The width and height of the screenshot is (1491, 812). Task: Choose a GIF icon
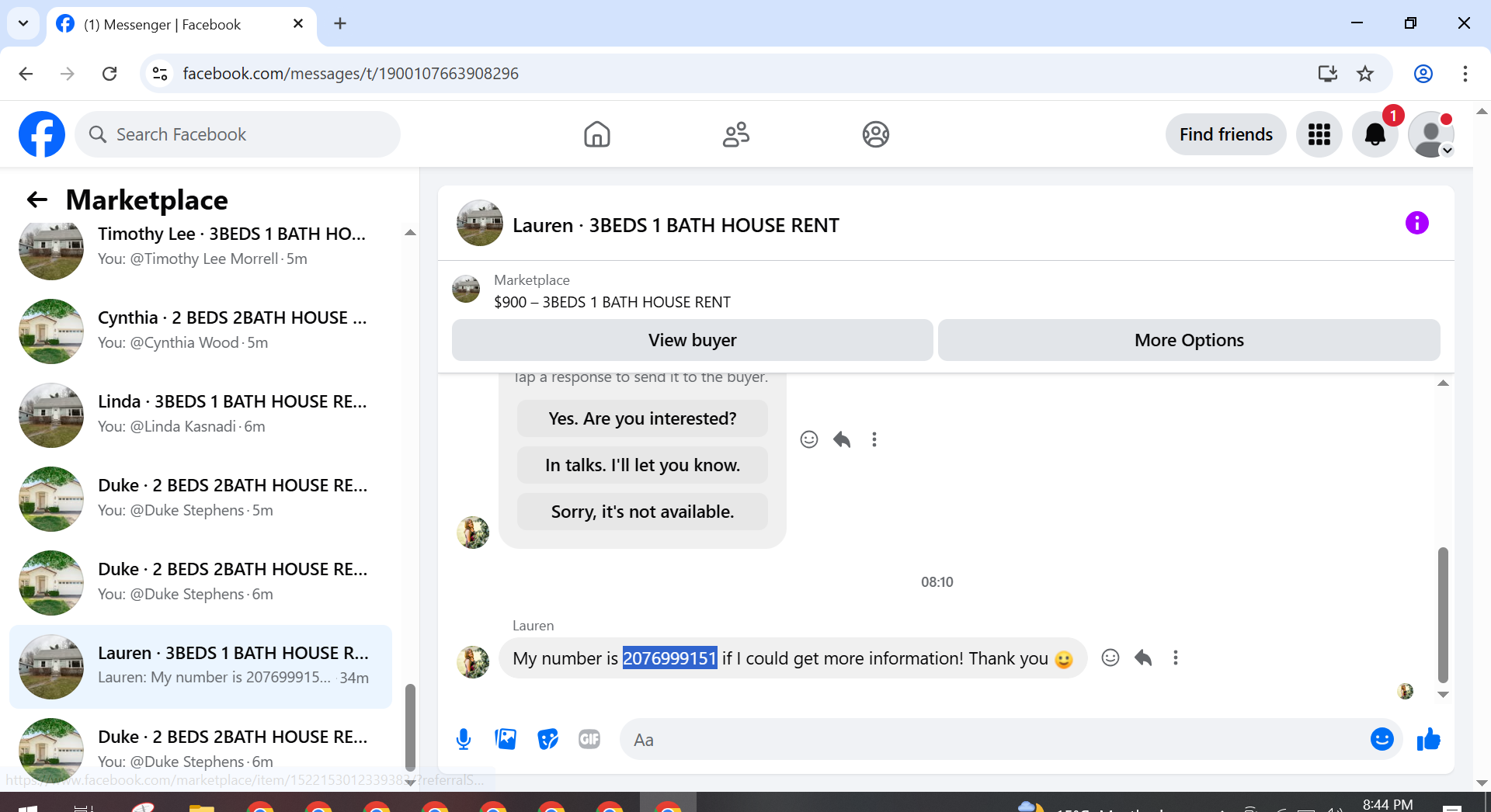pyautogui.click(x=589, y=739)
